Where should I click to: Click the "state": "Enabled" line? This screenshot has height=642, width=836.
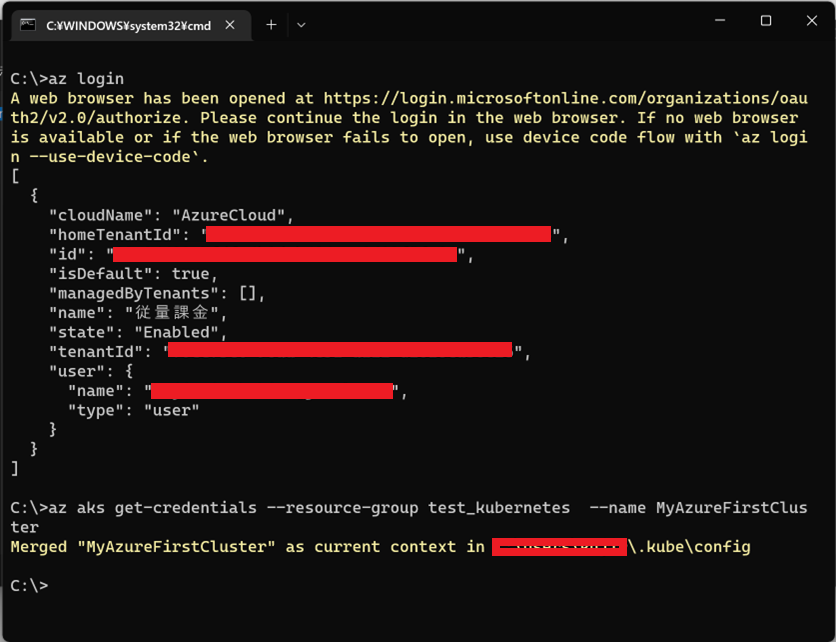tap(138, 332)
